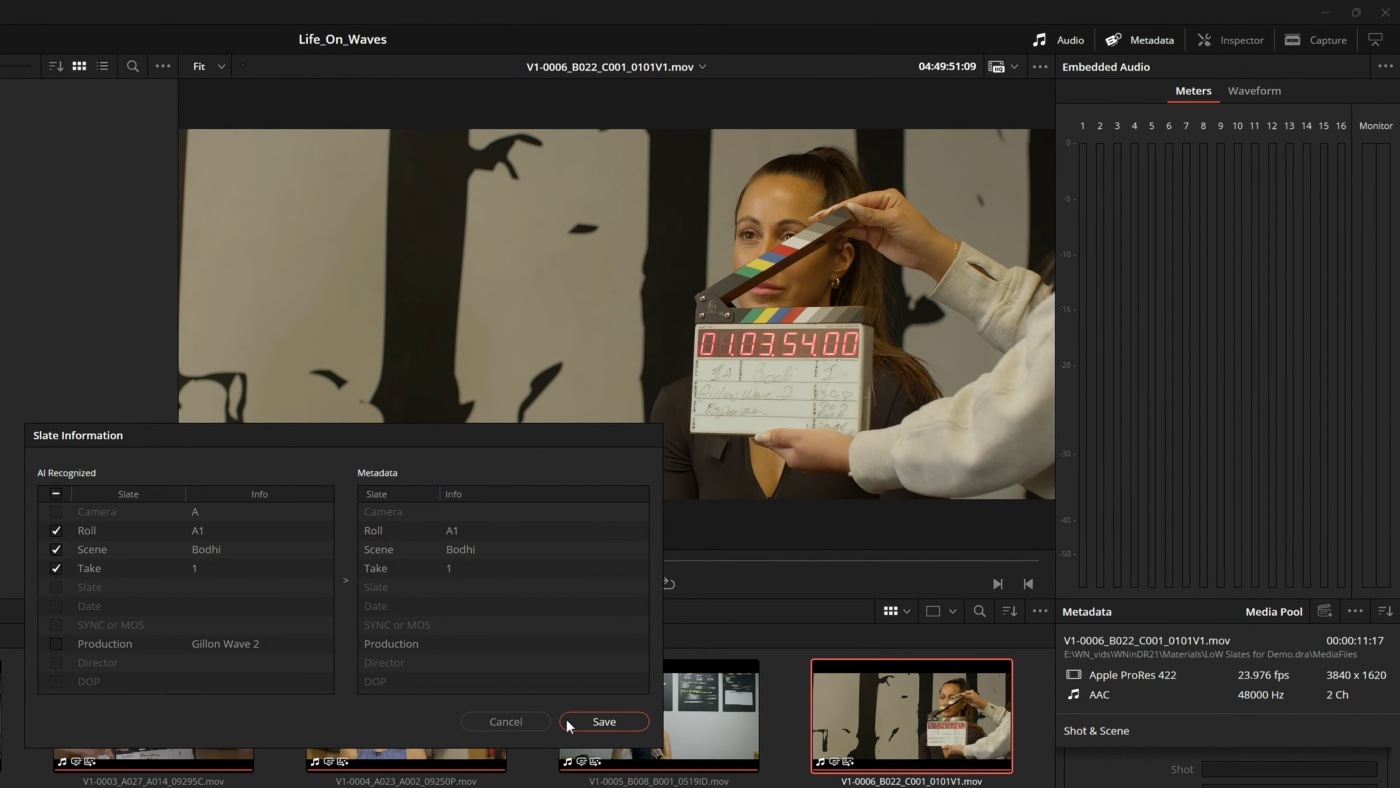Screen dimensions: 1400x788
Task: Click the Metadata panel icon
Action: coord(1113,40)
